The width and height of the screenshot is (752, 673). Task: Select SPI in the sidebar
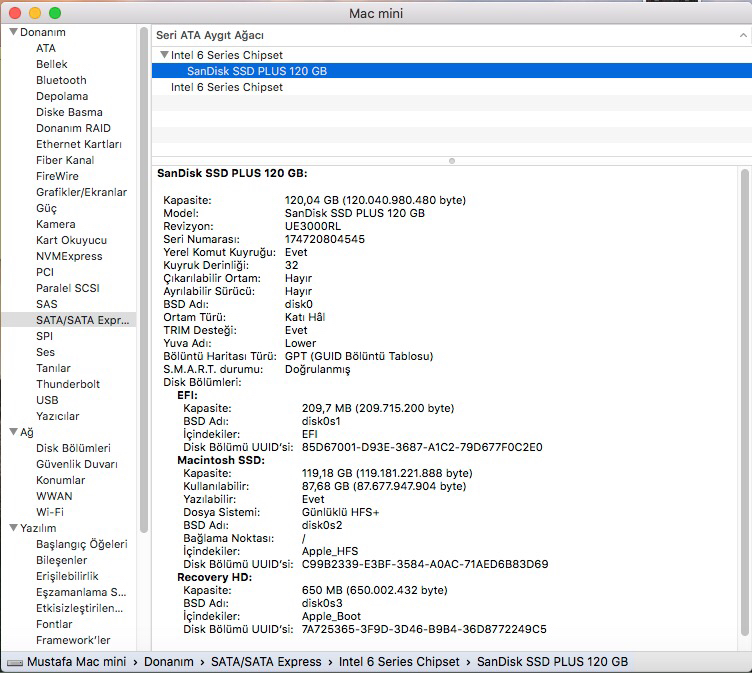(45, 336)
